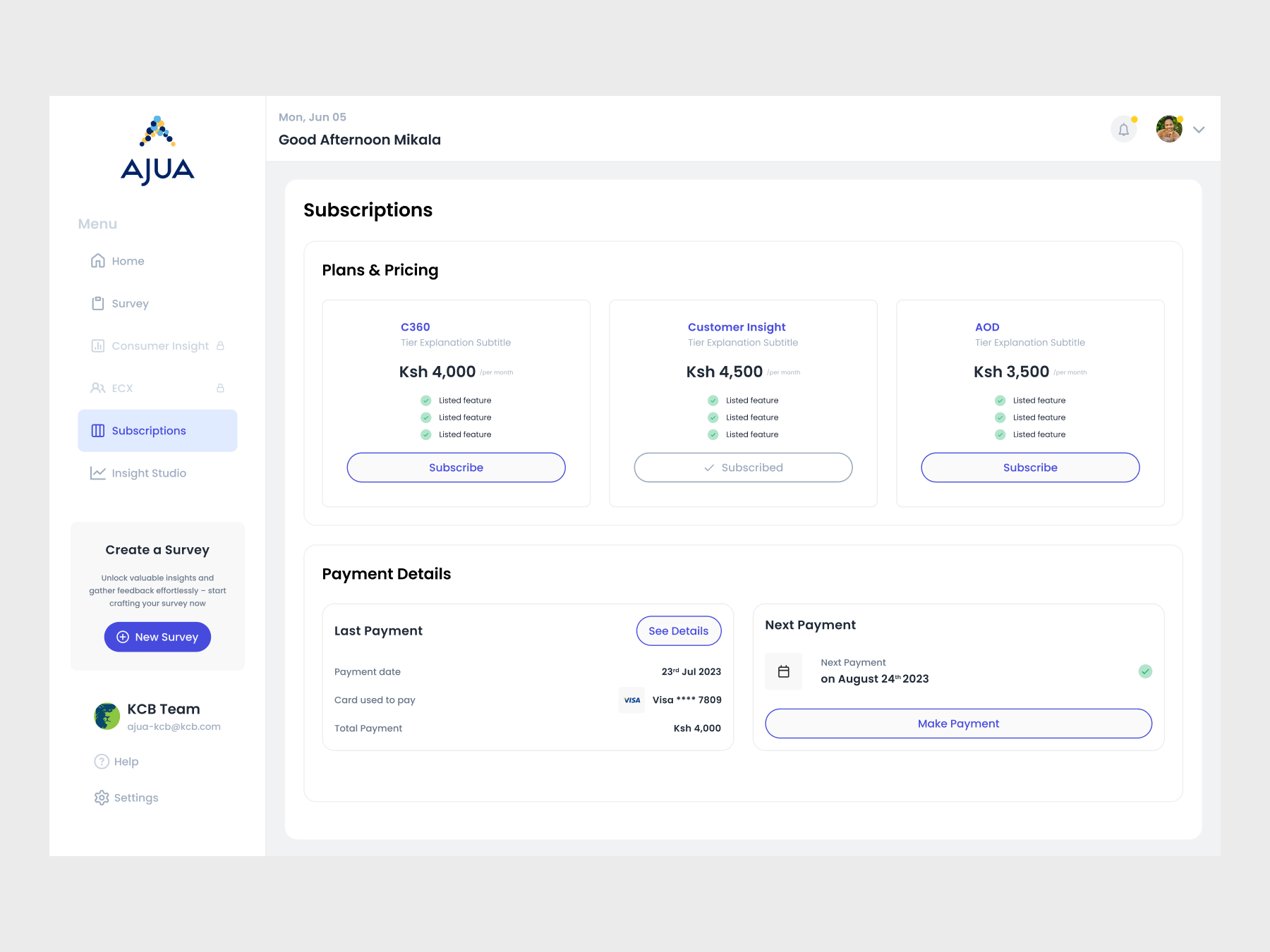
Task: Open the Home menu item
Action: (128, 261)
